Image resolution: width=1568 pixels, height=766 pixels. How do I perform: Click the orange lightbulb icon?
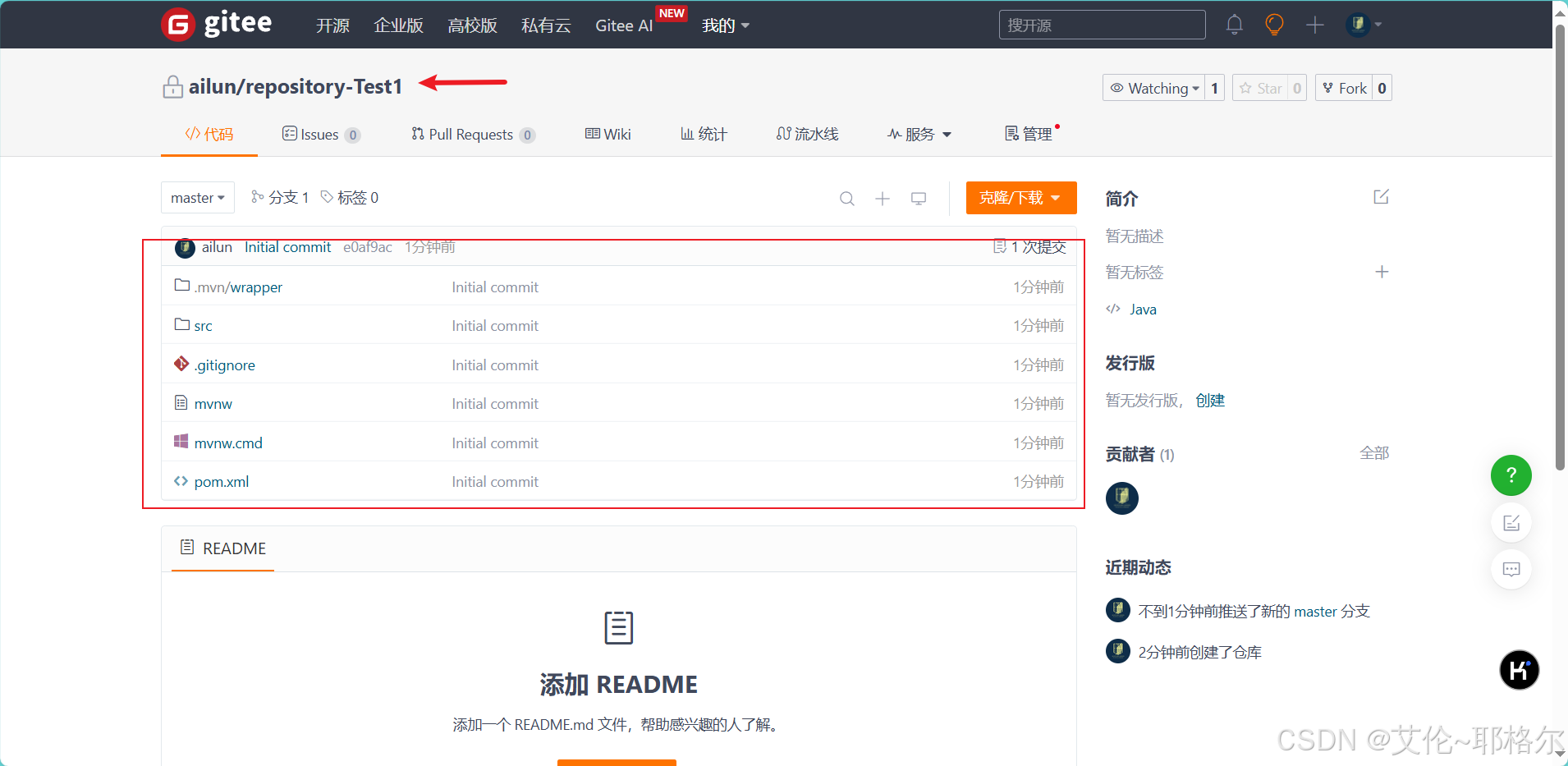tap(1274, 25)
